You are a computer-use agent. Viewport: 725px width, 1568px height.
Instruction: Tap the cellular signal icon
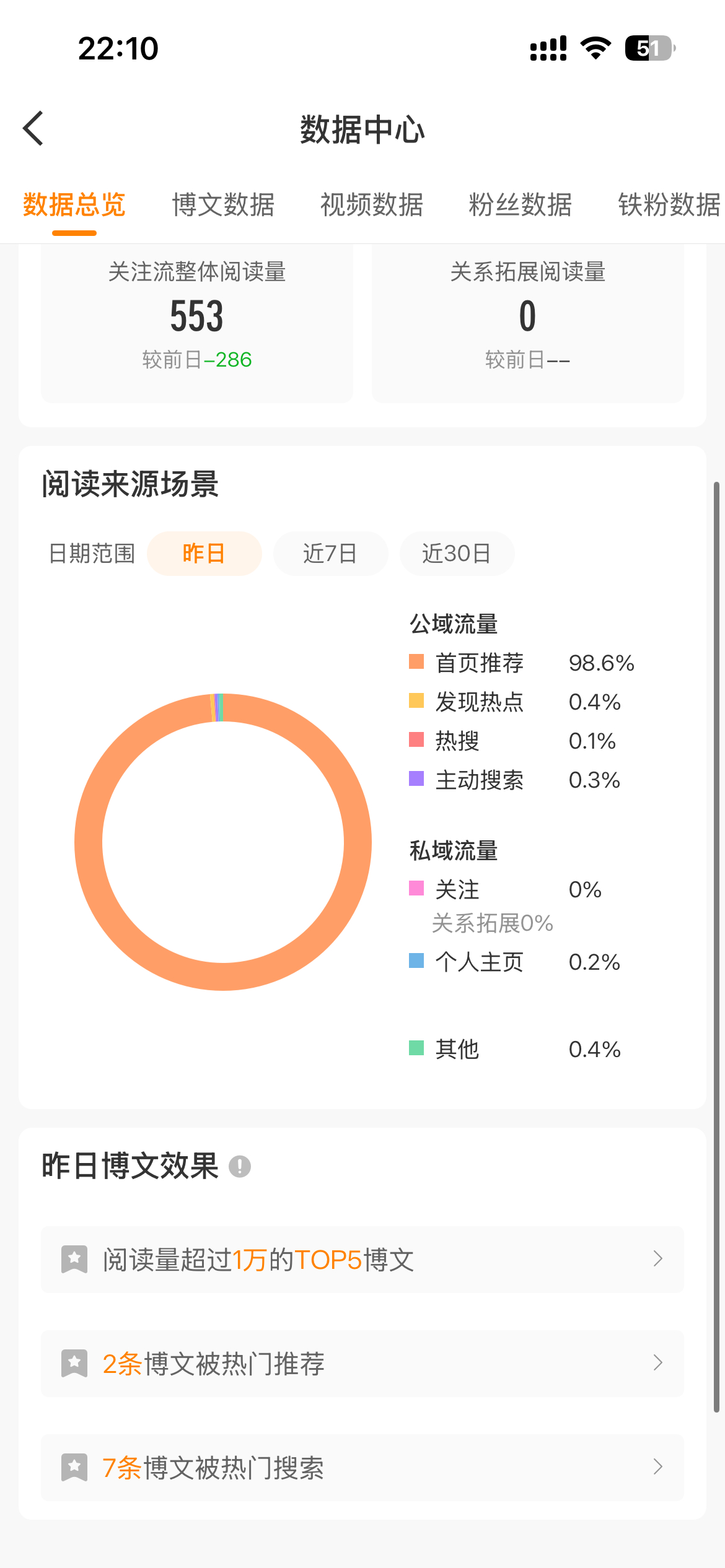tap(548, 48)
